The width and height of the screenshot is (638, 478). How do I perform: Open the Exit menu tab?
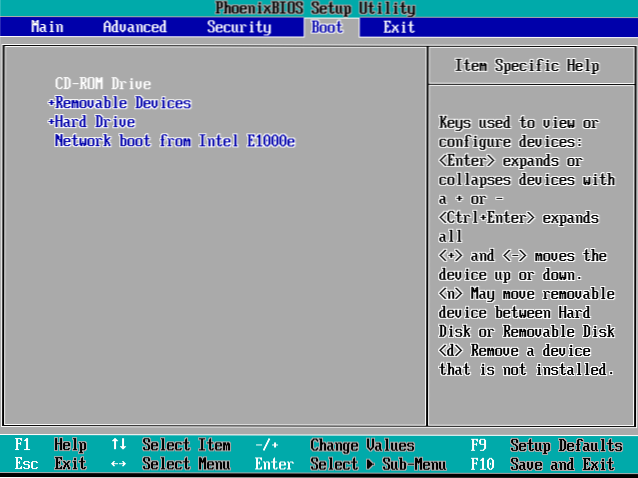tap(399, 27)
